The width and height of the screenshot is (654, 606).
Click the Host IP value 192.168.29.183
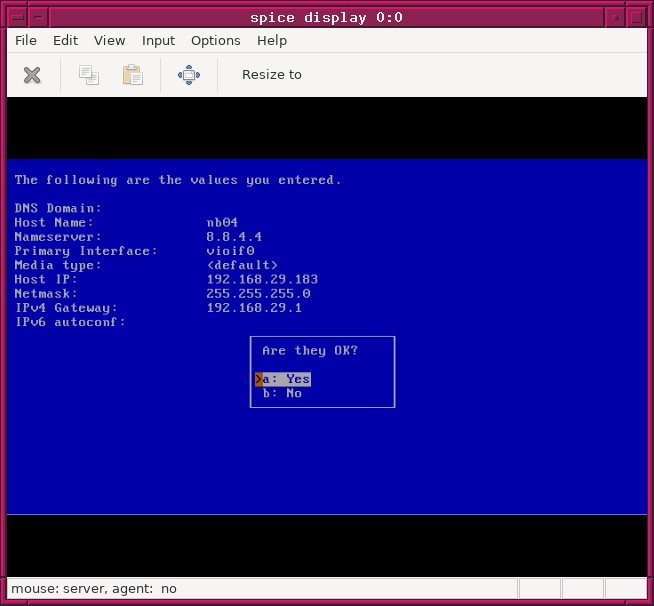pos(262,279)
